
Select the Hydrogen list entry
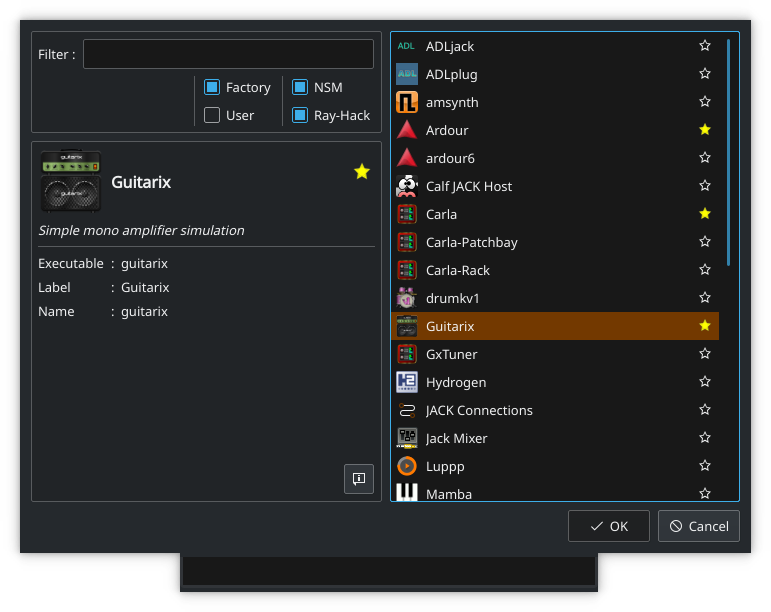point(555,382)
